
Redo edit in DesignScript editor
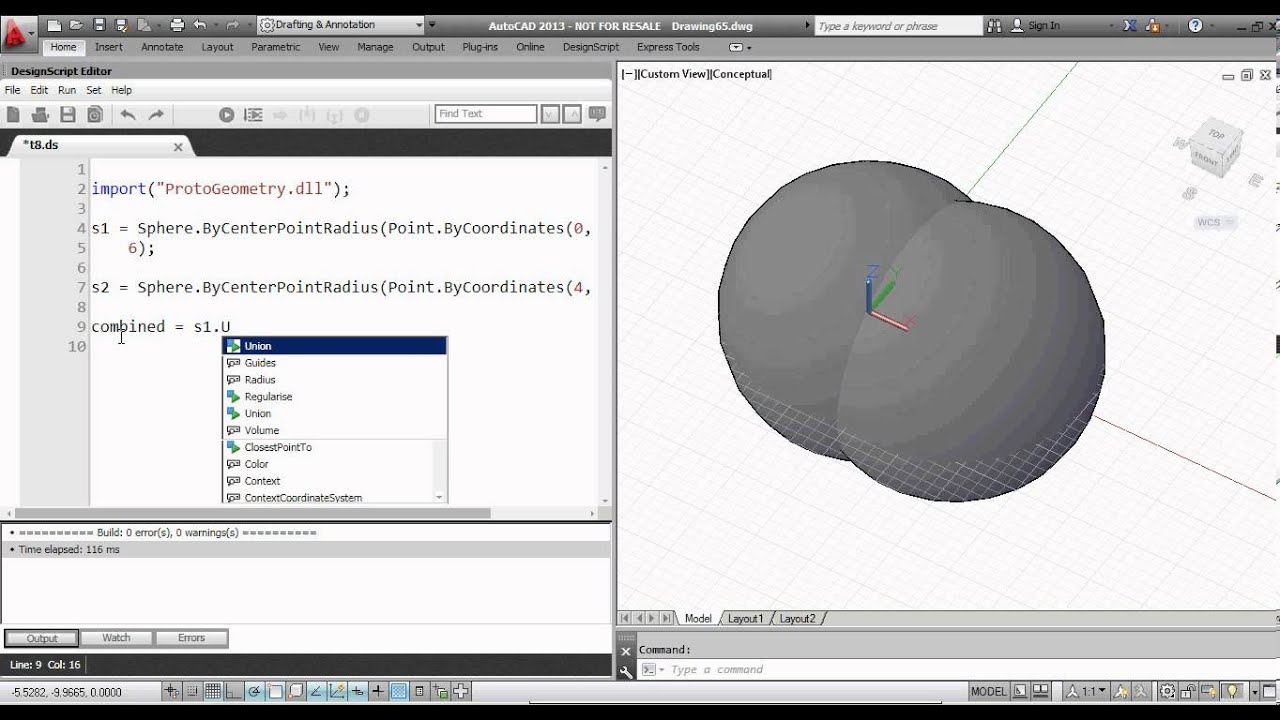[x=156, y=115]
